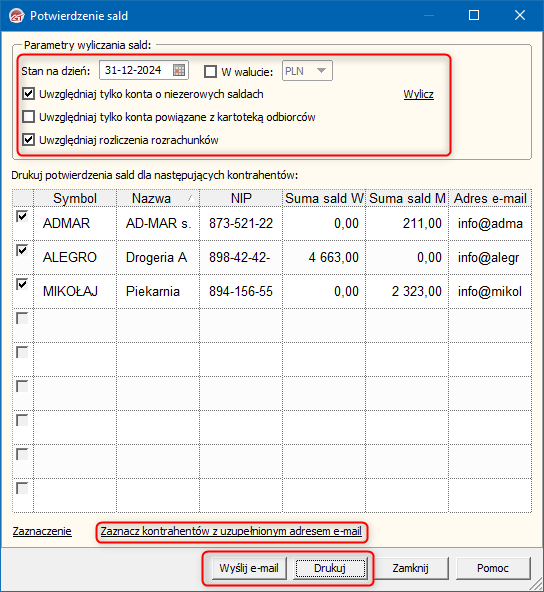
Task: Click the date field showing 31-12-2024
Action: point(144,70)
